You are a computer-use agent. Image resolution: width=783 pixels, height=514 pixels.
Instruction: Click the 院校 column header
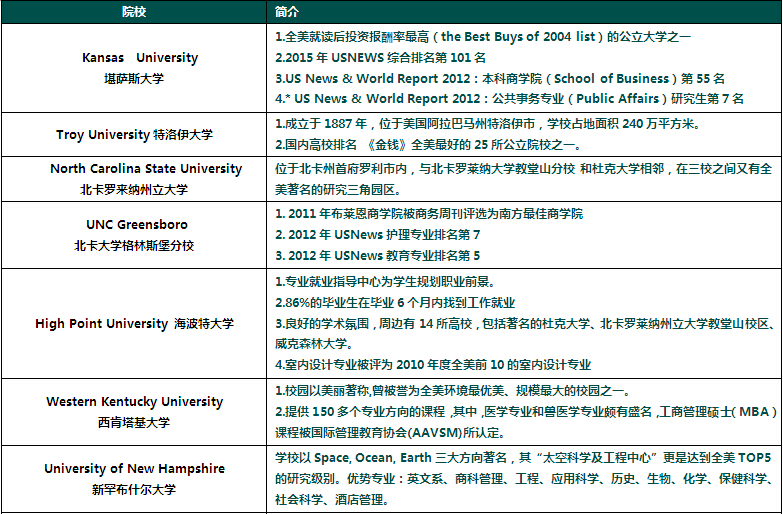134,12
